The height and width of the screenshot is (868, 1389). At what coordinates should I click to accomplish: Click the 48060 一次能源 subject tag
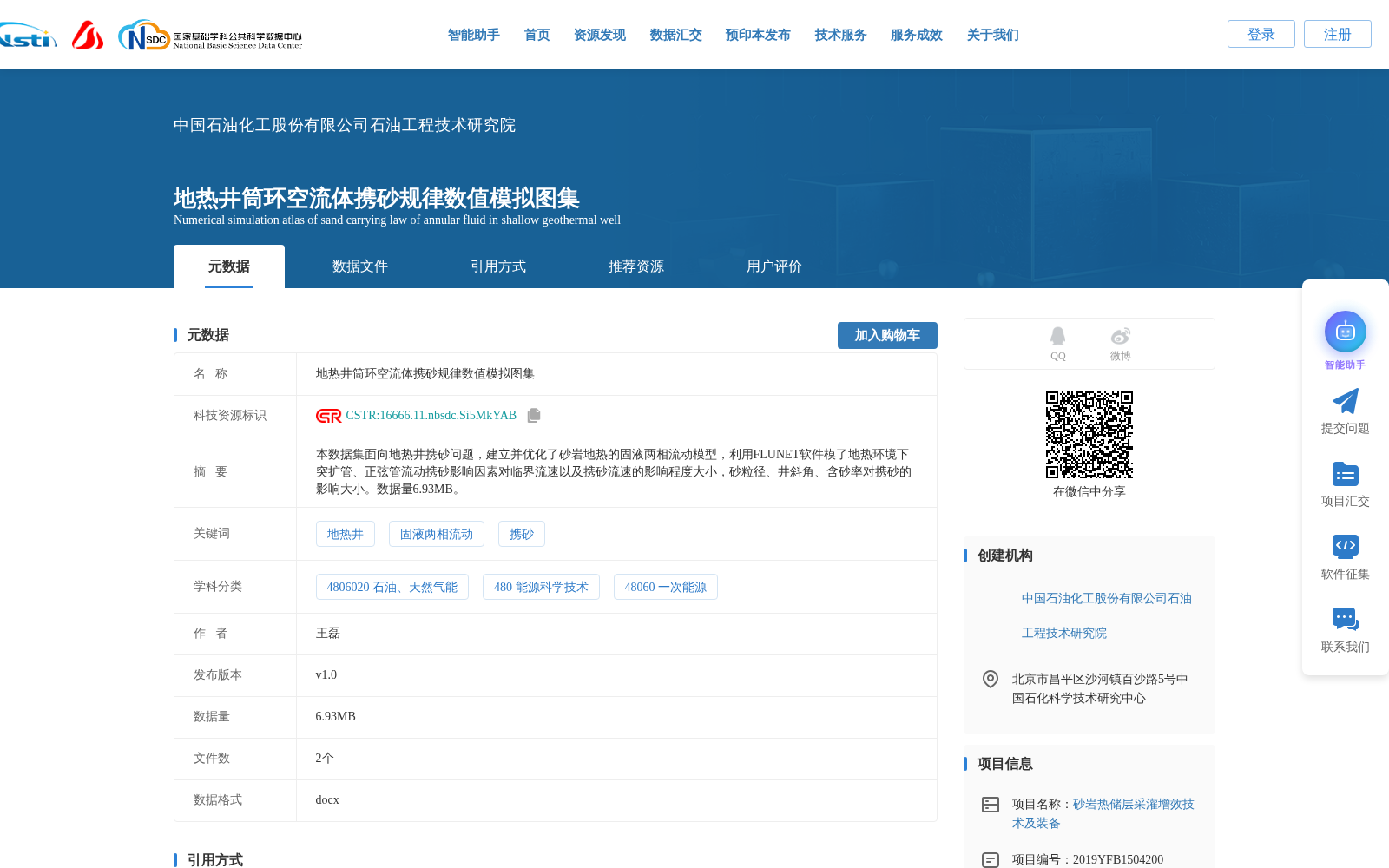(665, 587)
